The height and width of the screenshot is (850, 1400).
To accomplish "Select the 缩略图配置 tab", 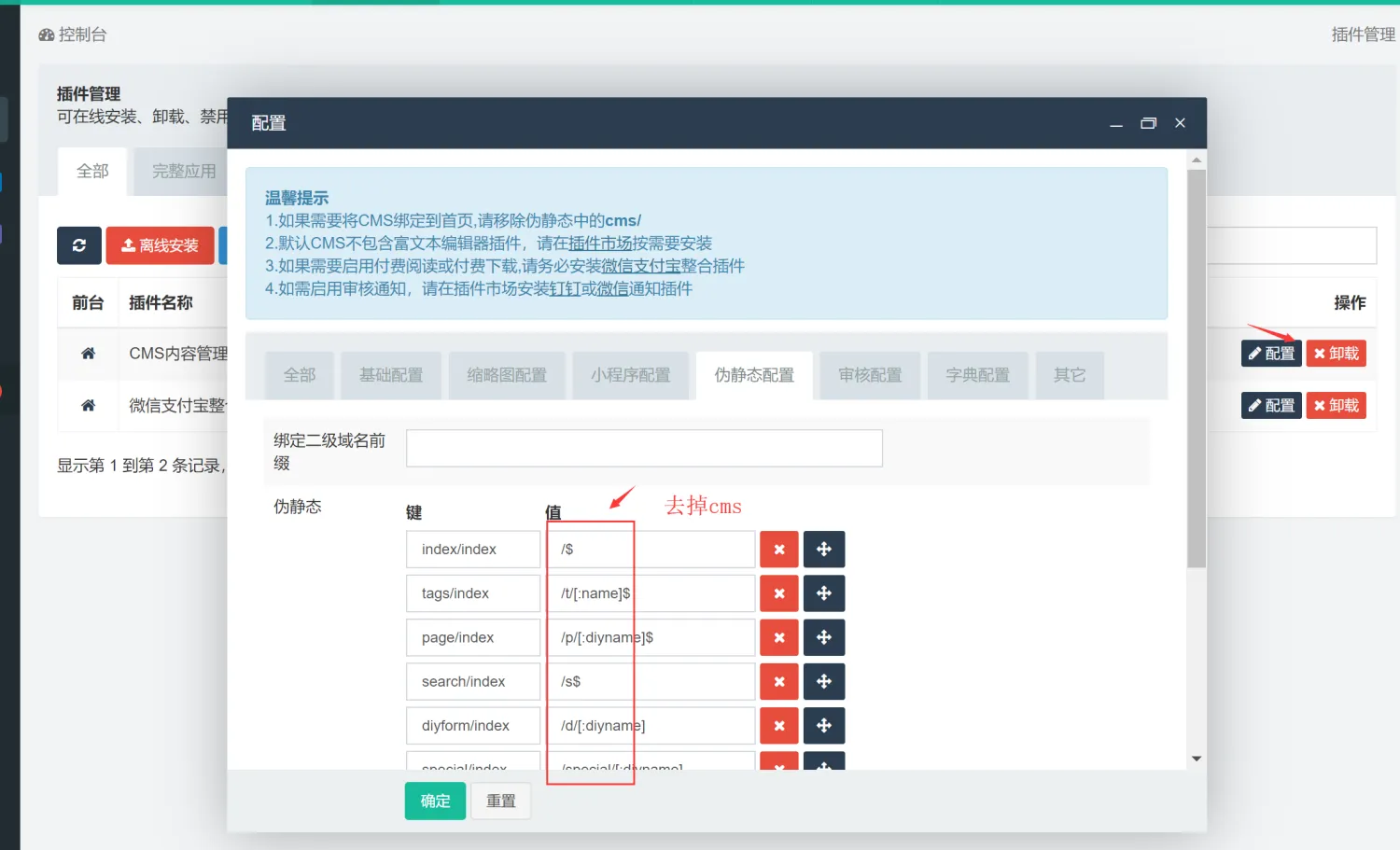I will 507,375.
